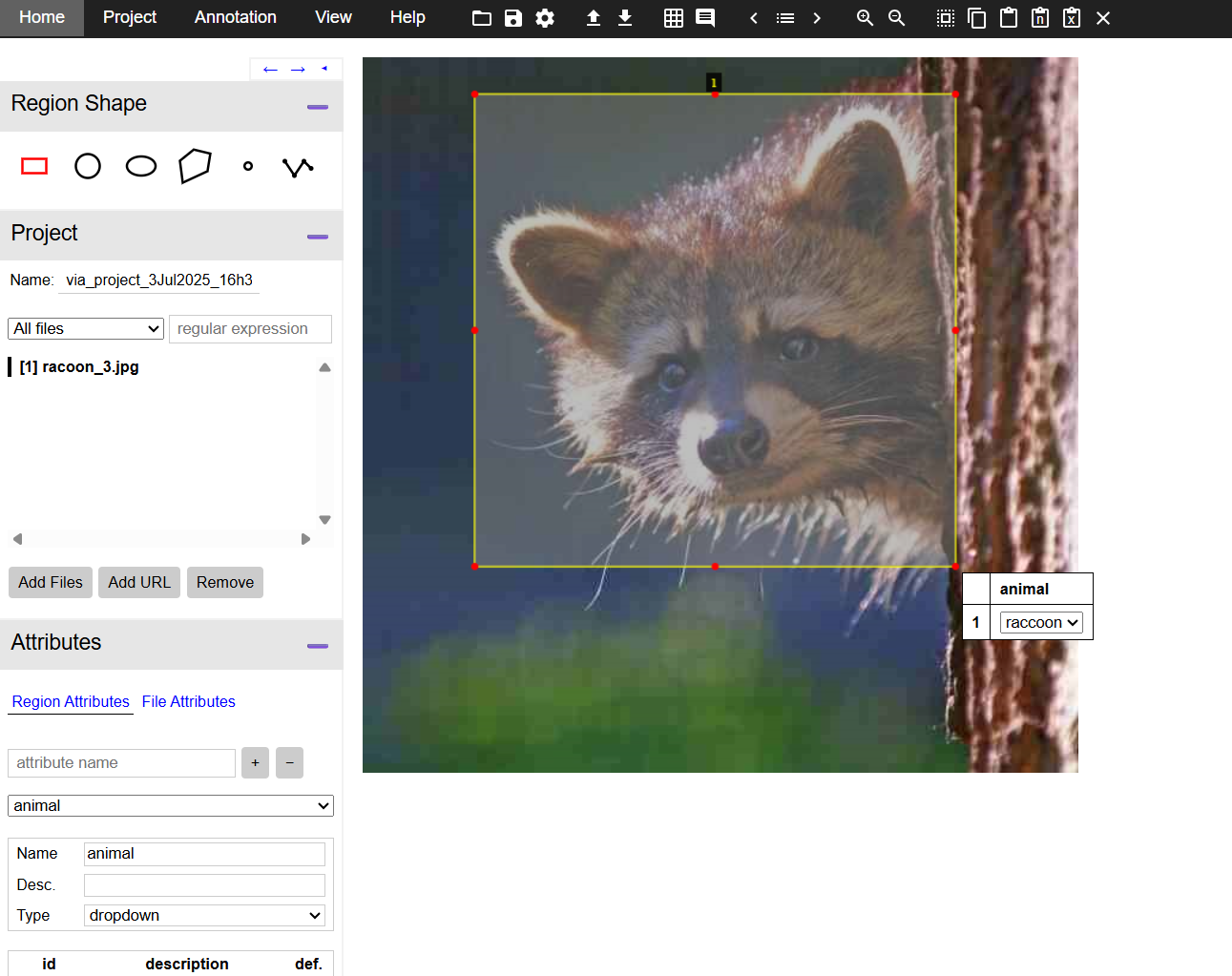Select the point region shape tool
The height and width of the screenshot is (976, 1232).
click(248, 167)
